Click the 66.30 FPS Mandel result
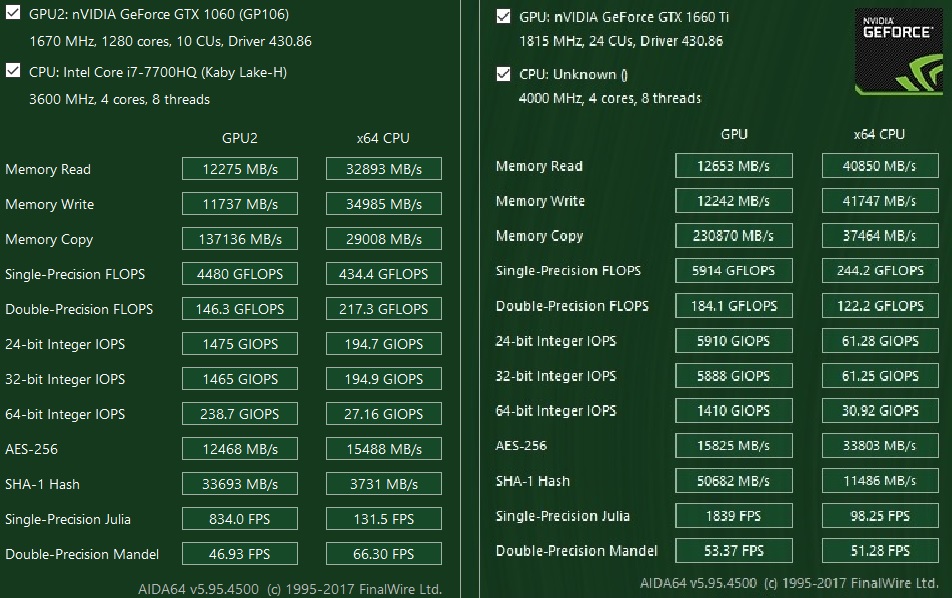This screenshot has height=598, width=952. tap(383, 554)
